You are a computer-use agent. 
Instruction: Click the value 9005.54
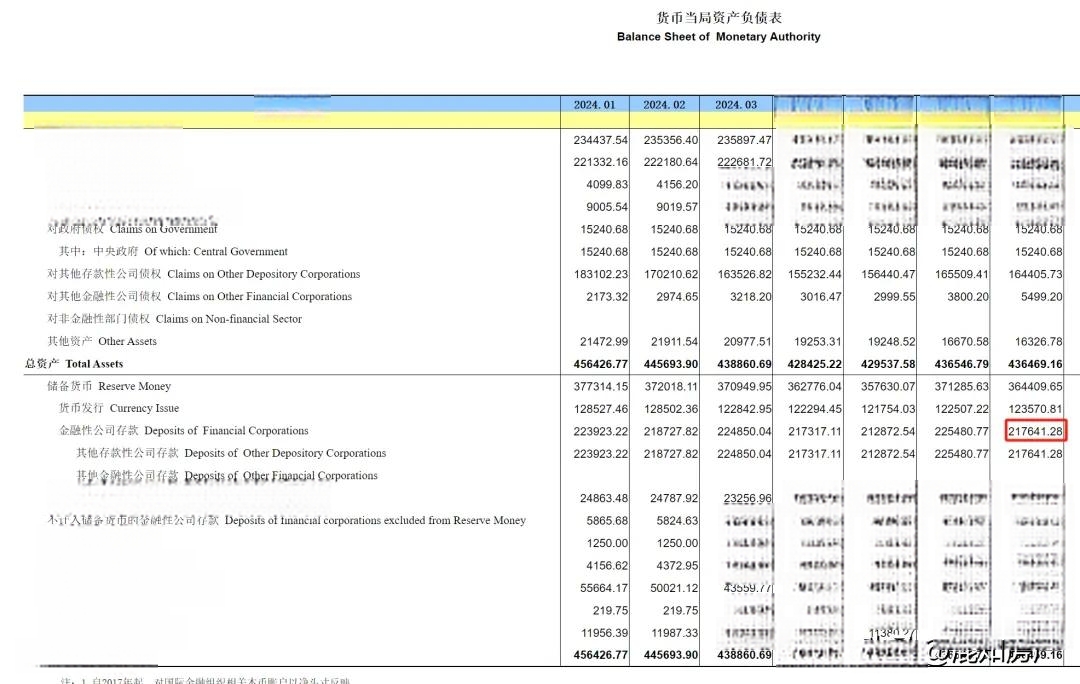point(607,207)
